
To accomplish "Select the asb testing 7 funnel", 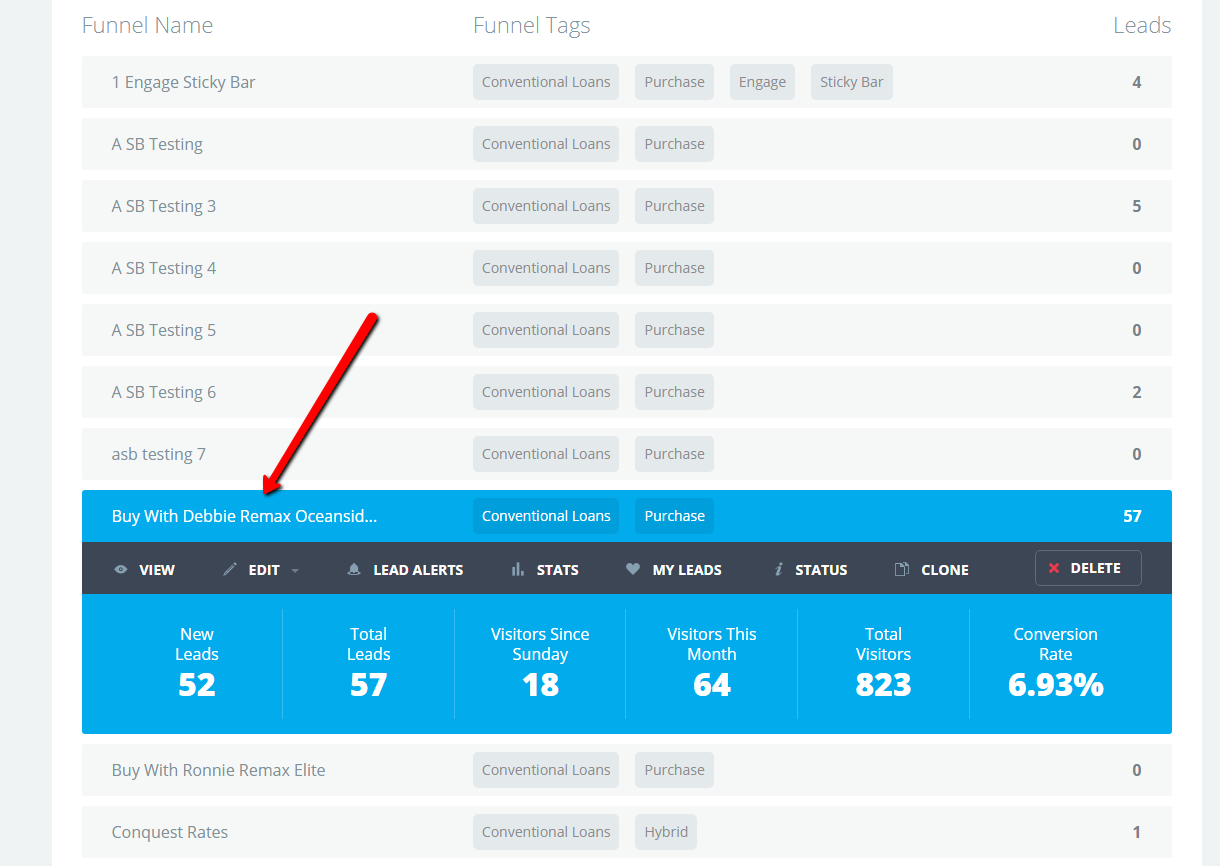I will [627, 454].
